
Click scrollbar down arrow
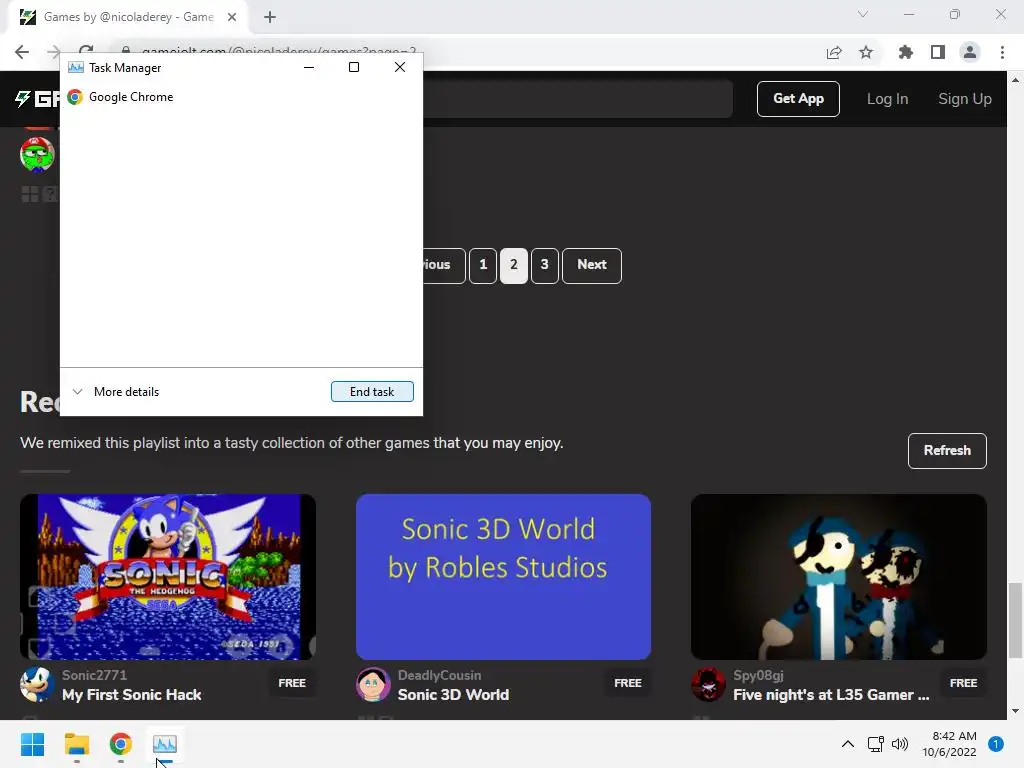1015,711
